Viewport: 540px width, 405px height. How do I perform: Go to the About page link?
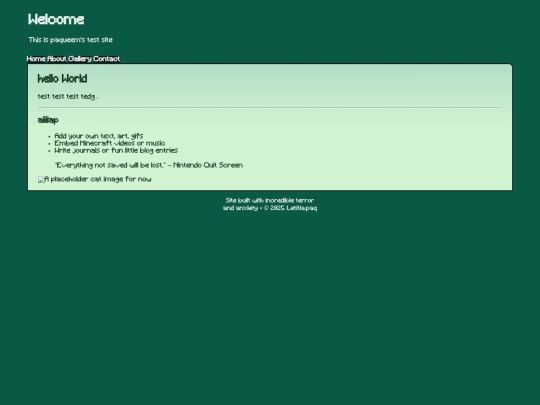pos(57,59)
